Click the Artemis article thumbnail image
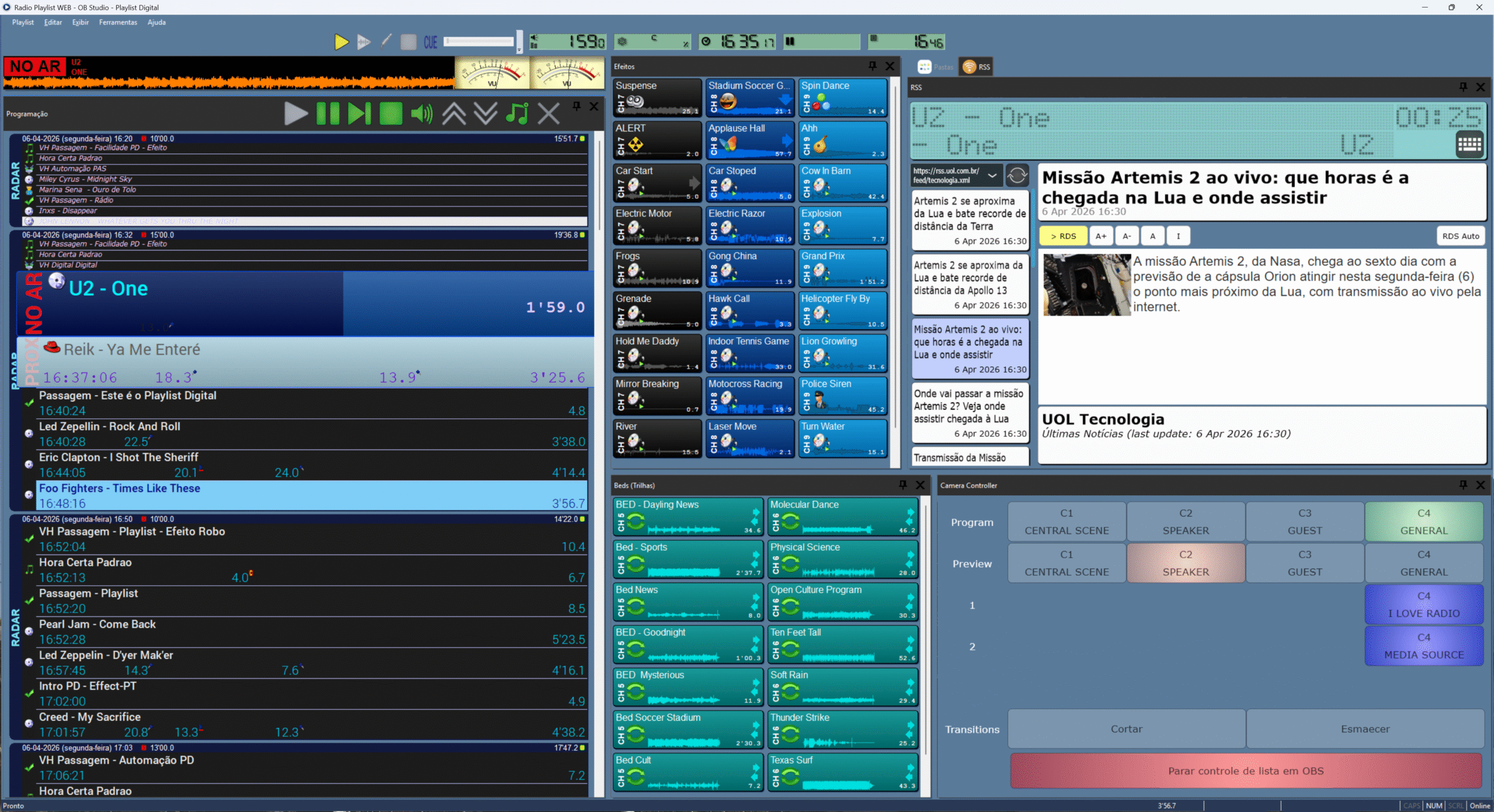 [x=1087, y=285]
